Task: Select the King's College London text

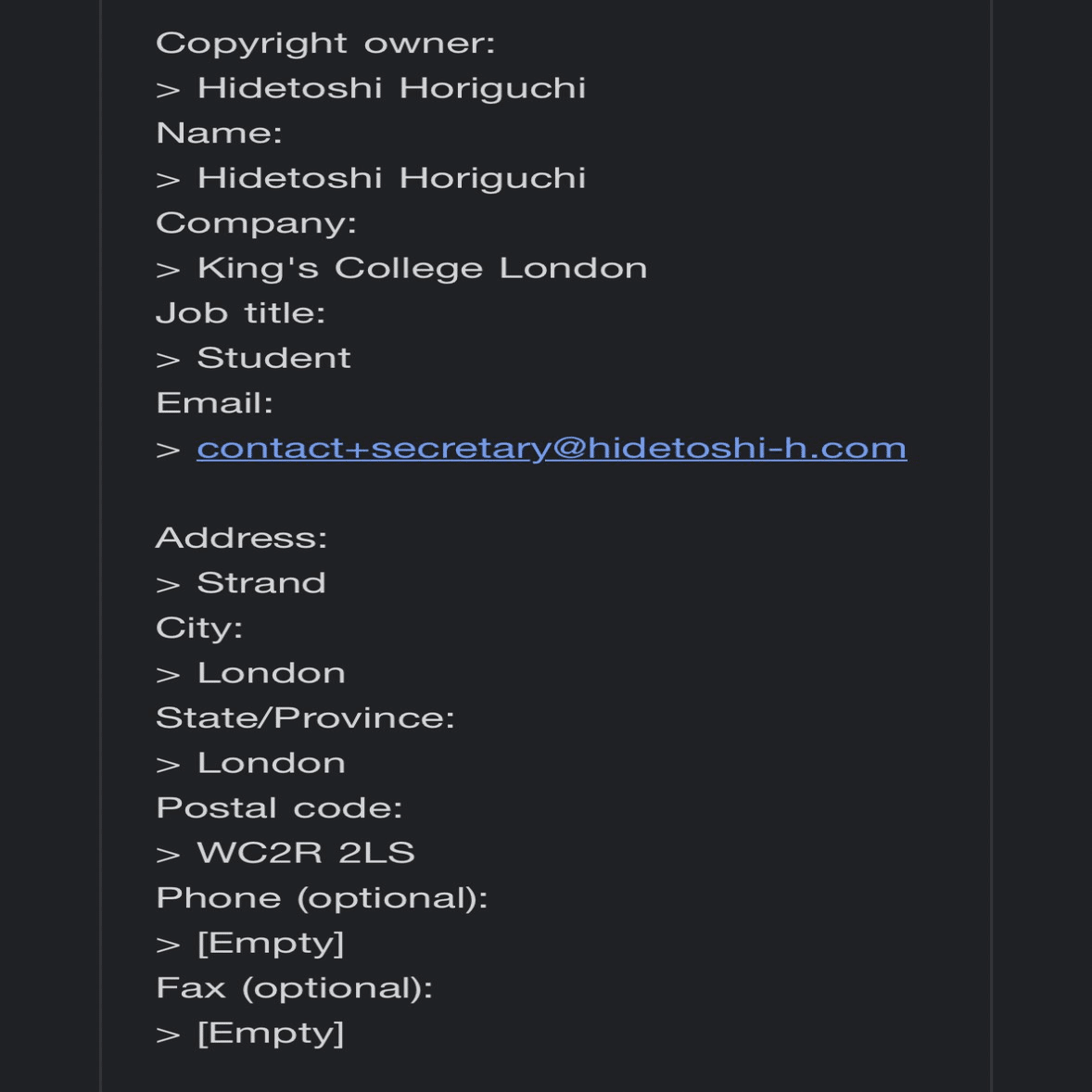Action: click(422, 269)
